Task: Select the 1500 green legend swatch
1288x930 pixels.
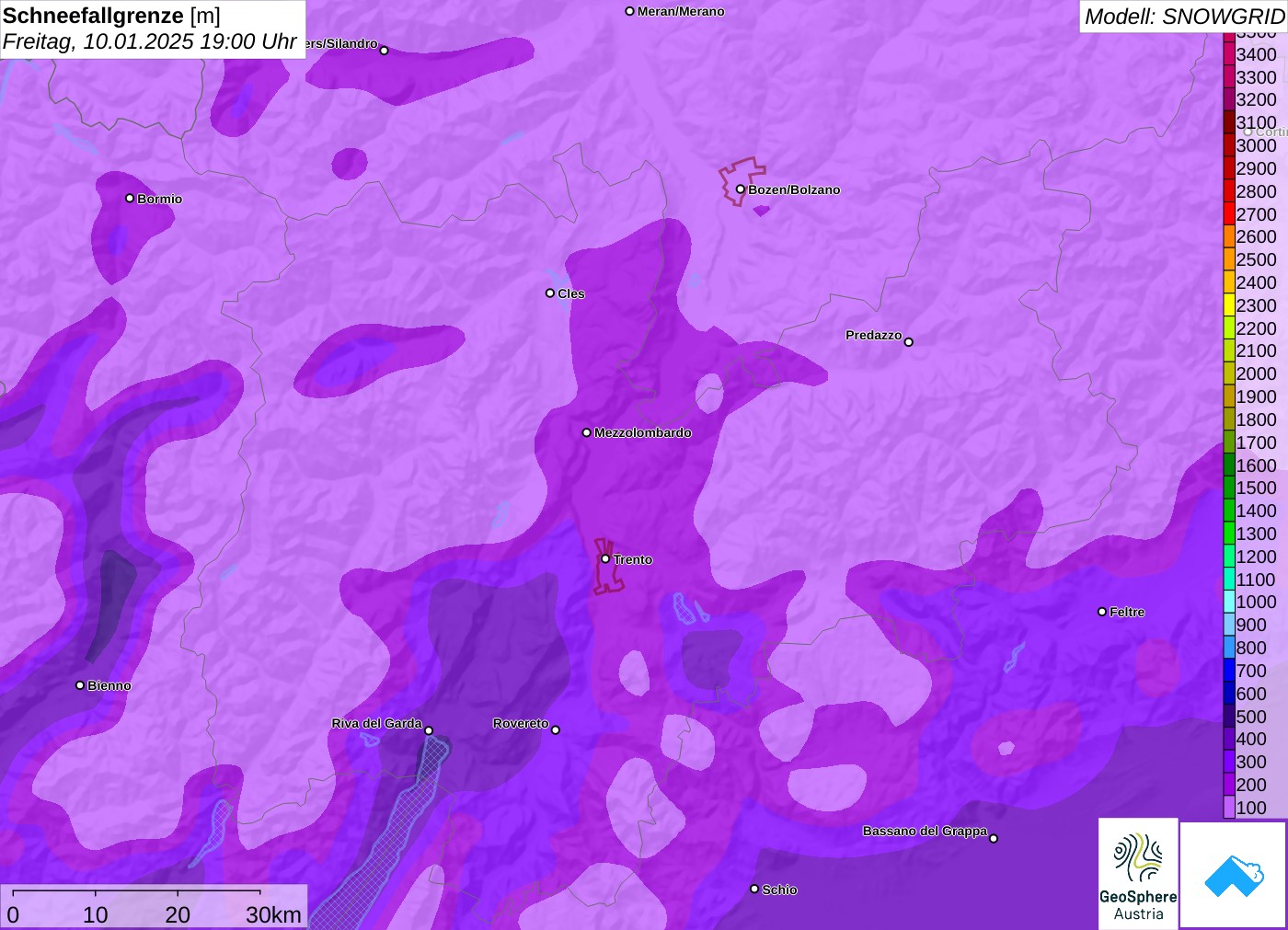Action: pos(1229,488)
